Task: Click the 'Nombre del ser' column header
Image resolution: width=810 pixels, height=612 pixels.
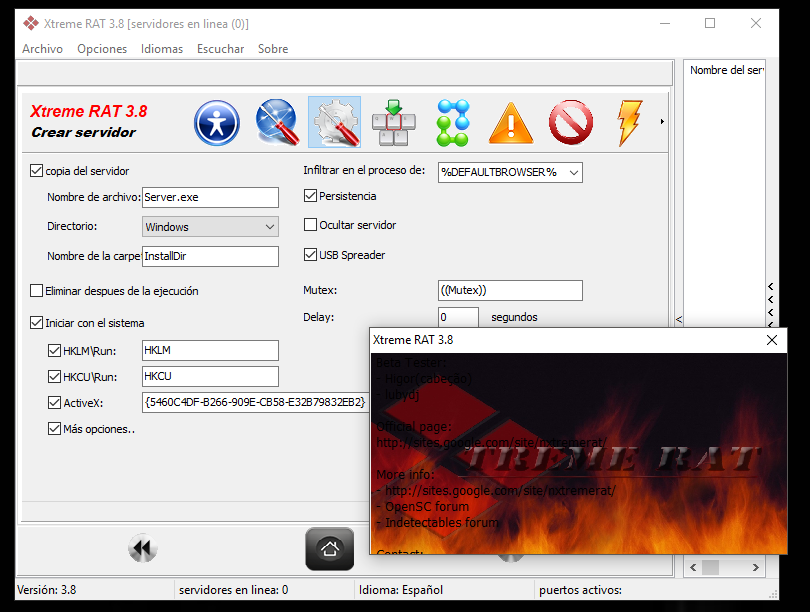Action: (725, 70)
